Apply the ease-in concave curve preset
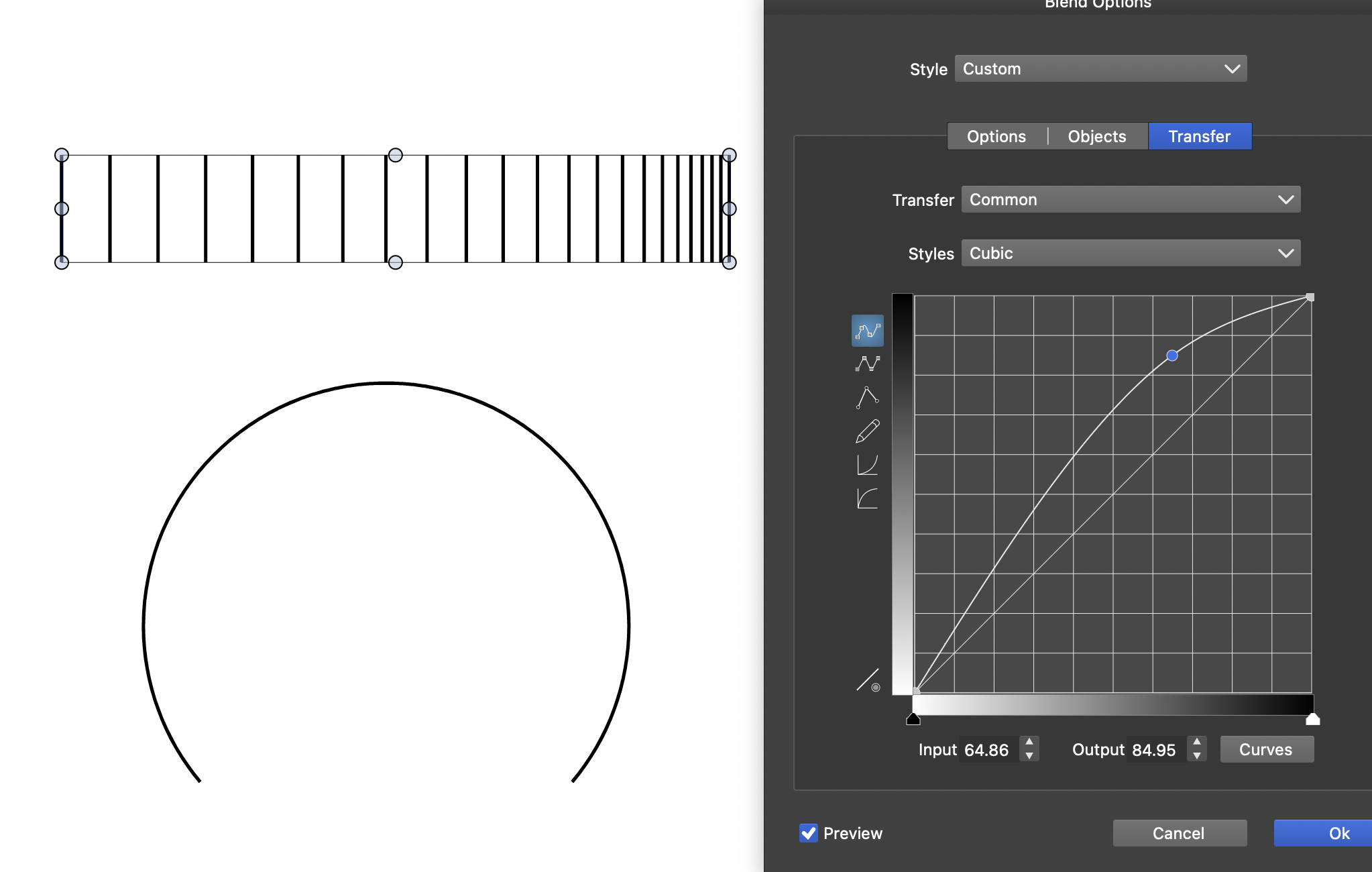 click(867, 465)
